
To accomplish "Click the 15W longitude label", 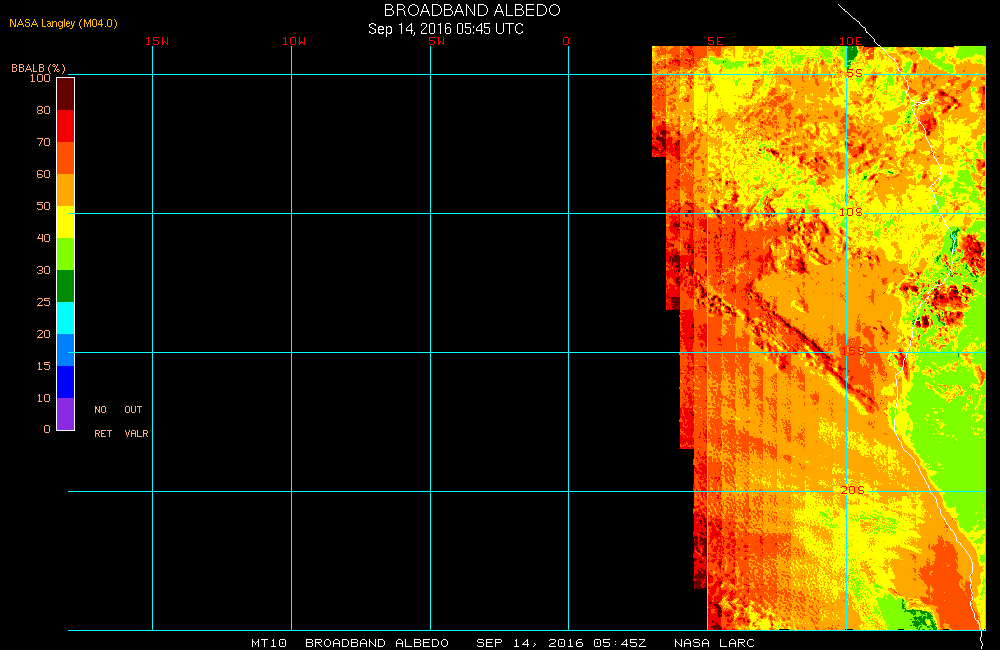I will click(x=156, y=41).
